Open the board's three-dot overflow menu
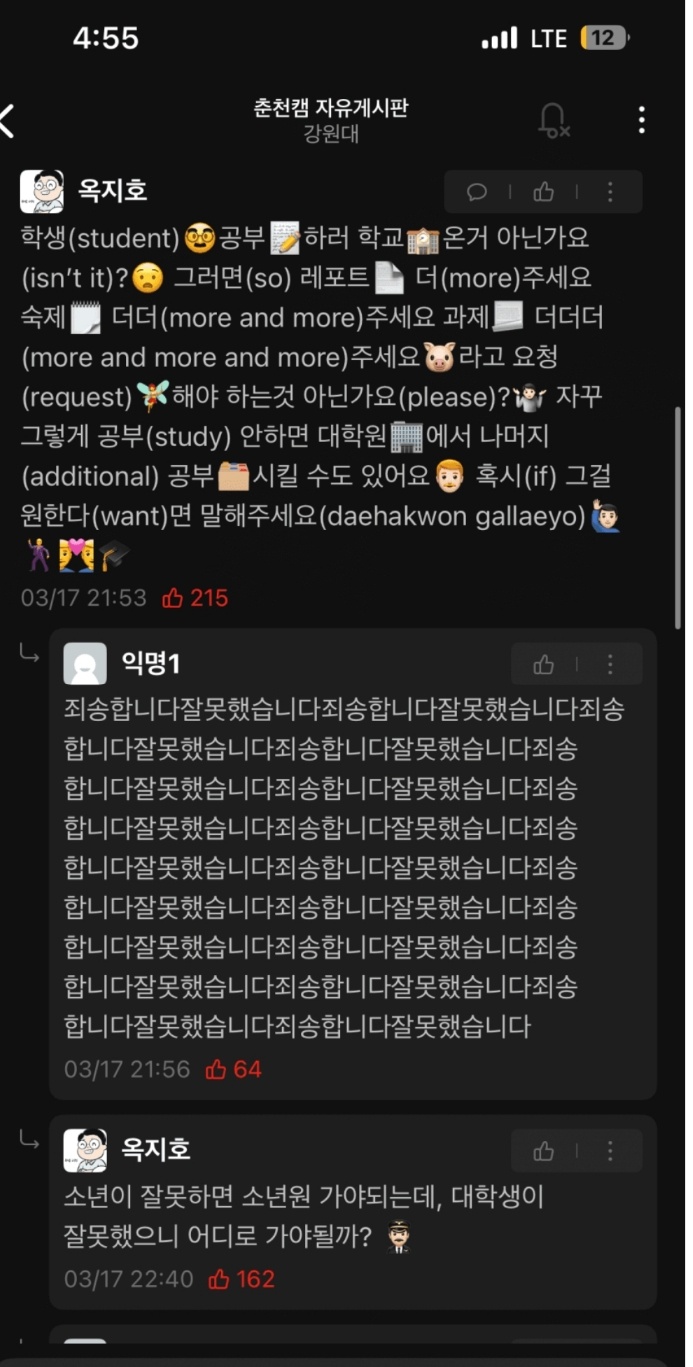The width and height of the screenshot is (693, 1367). pos(641,120)
